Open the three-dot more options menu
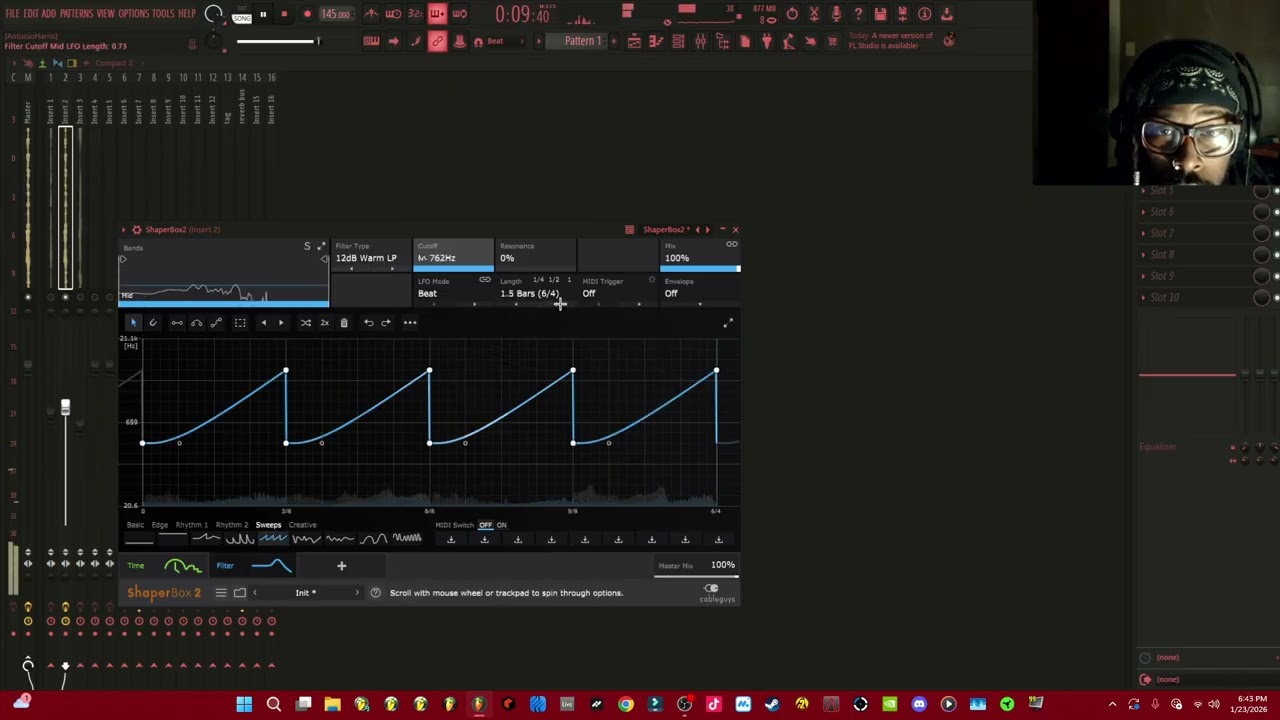 pyautogui.click(x=410, y=322)
